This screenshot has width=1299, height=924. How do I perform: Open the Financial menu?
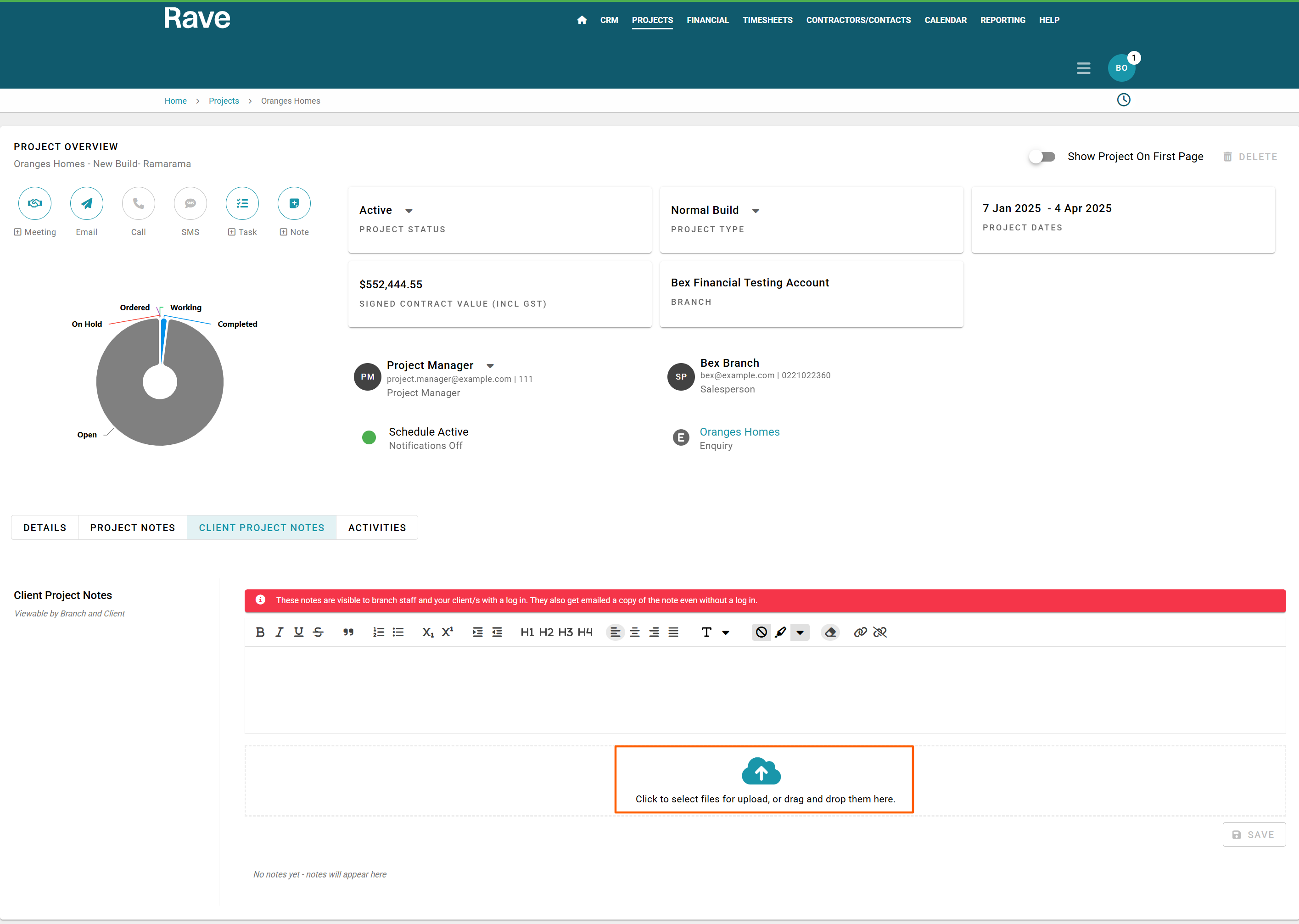pos(707,20)
